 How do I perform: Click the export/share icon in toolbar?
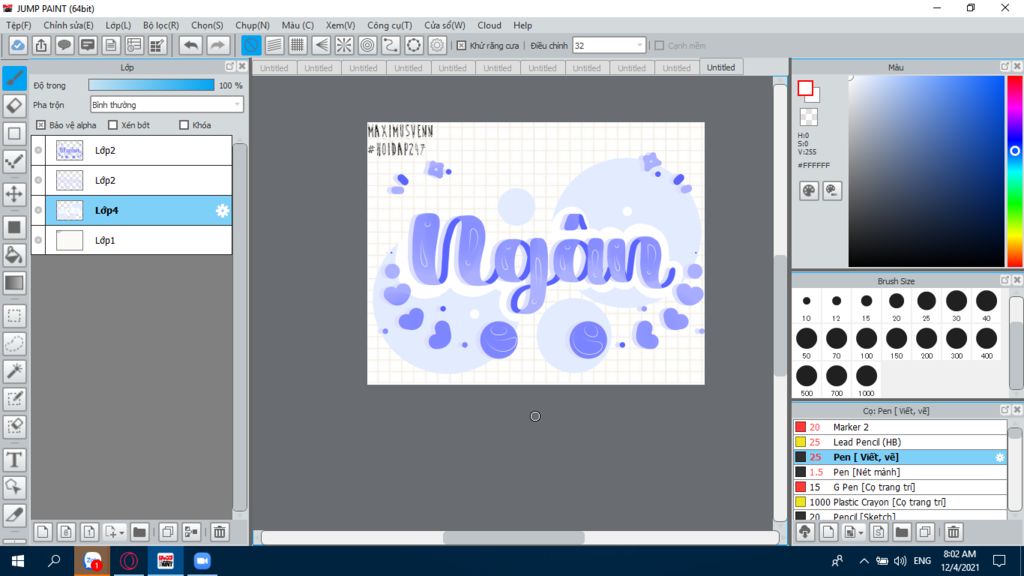[41, 45]
